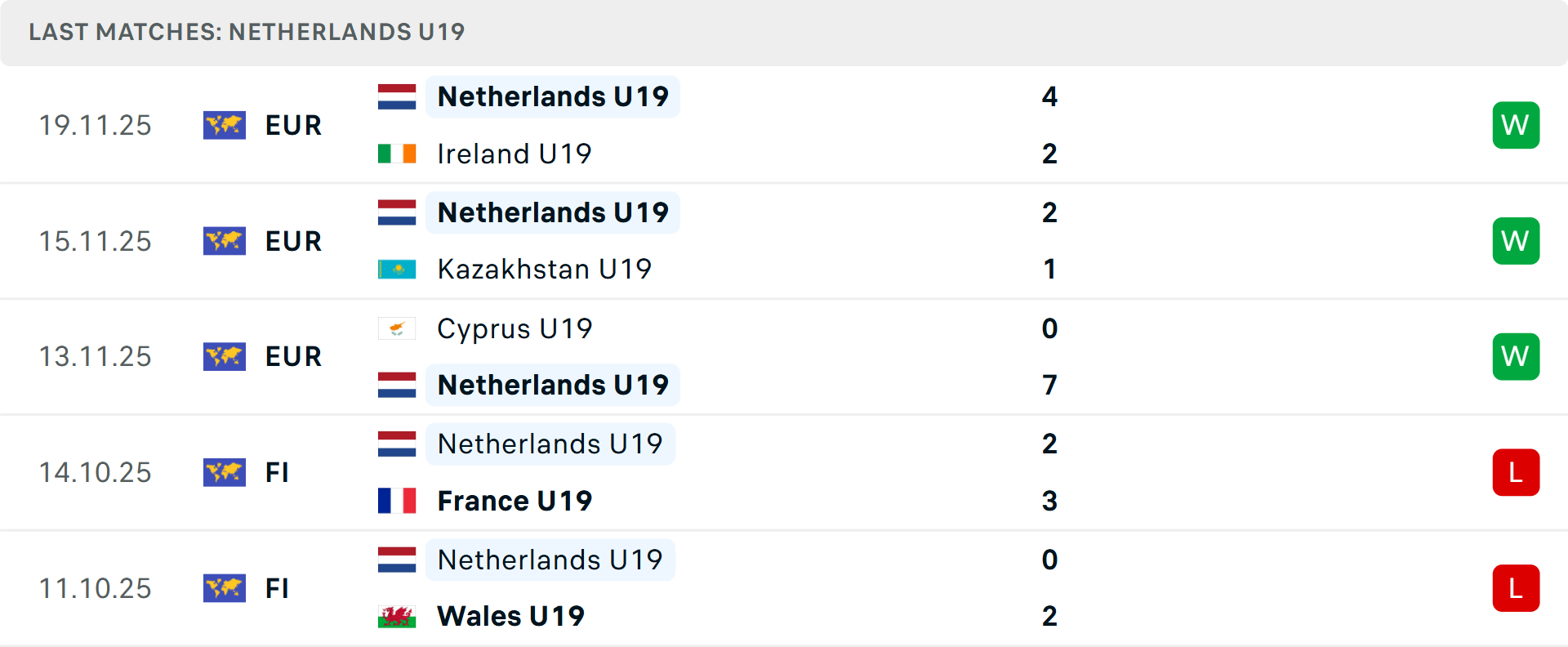
Task: Click the Wales U19 dragon flag icon
Action: coord(397,616)
